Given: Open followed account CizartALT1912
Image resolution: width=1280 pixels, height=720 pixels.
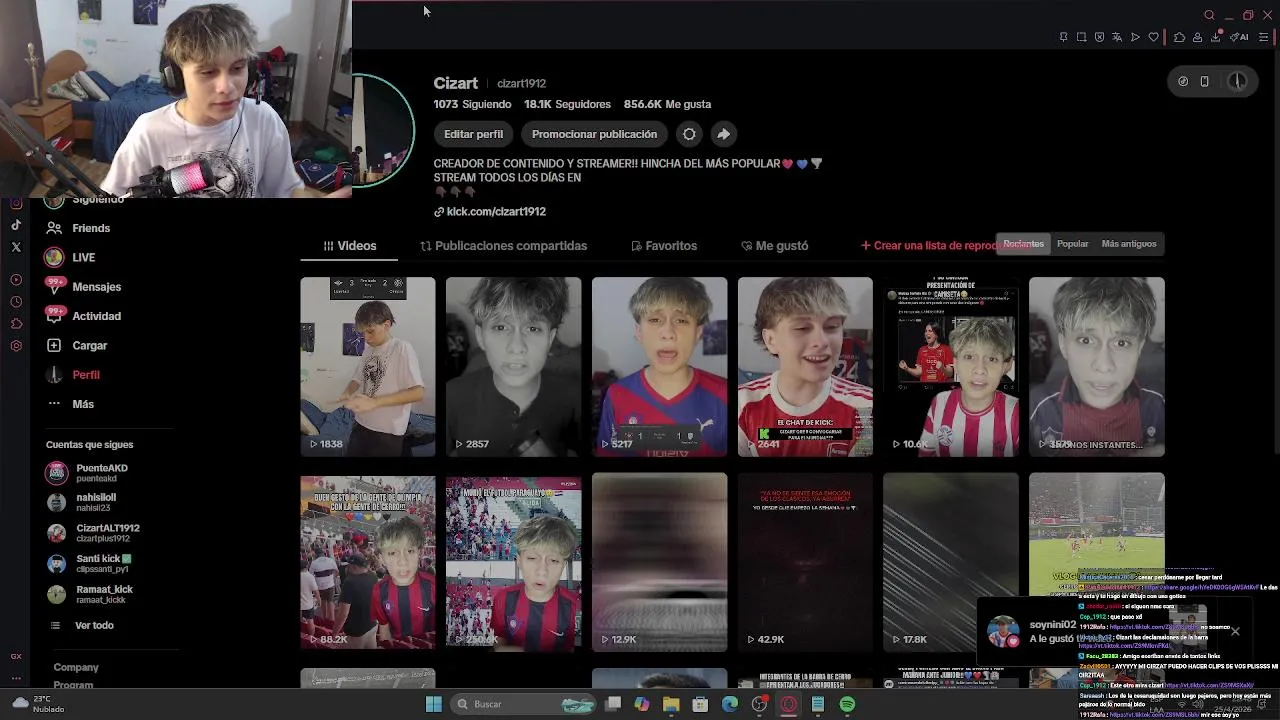Looking at the screenshot, I should 94,533.
